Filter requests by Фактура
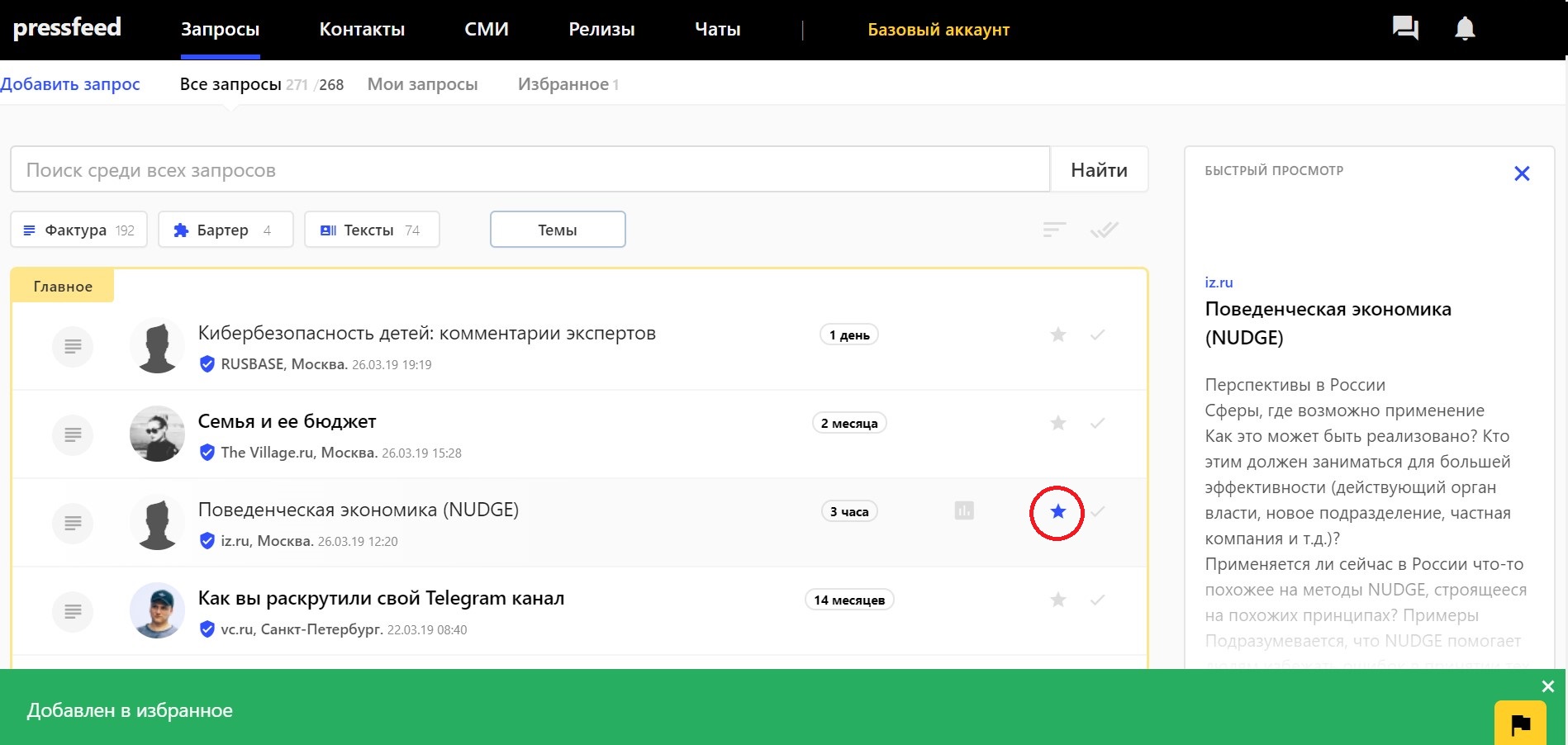The image size is (1568, 745). [x=78, y=230]
